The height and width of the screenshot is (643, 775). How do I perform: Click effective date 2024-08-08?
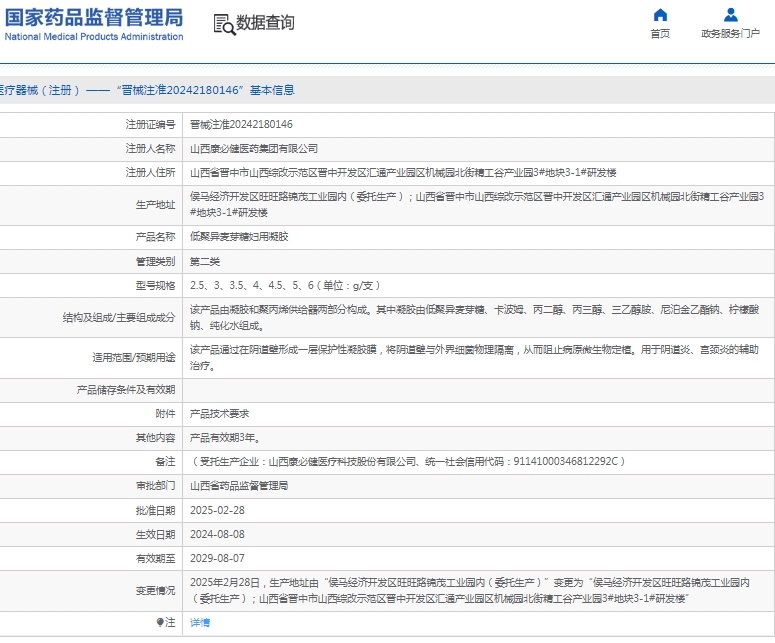pyautogui.click(x=217, y=534)
